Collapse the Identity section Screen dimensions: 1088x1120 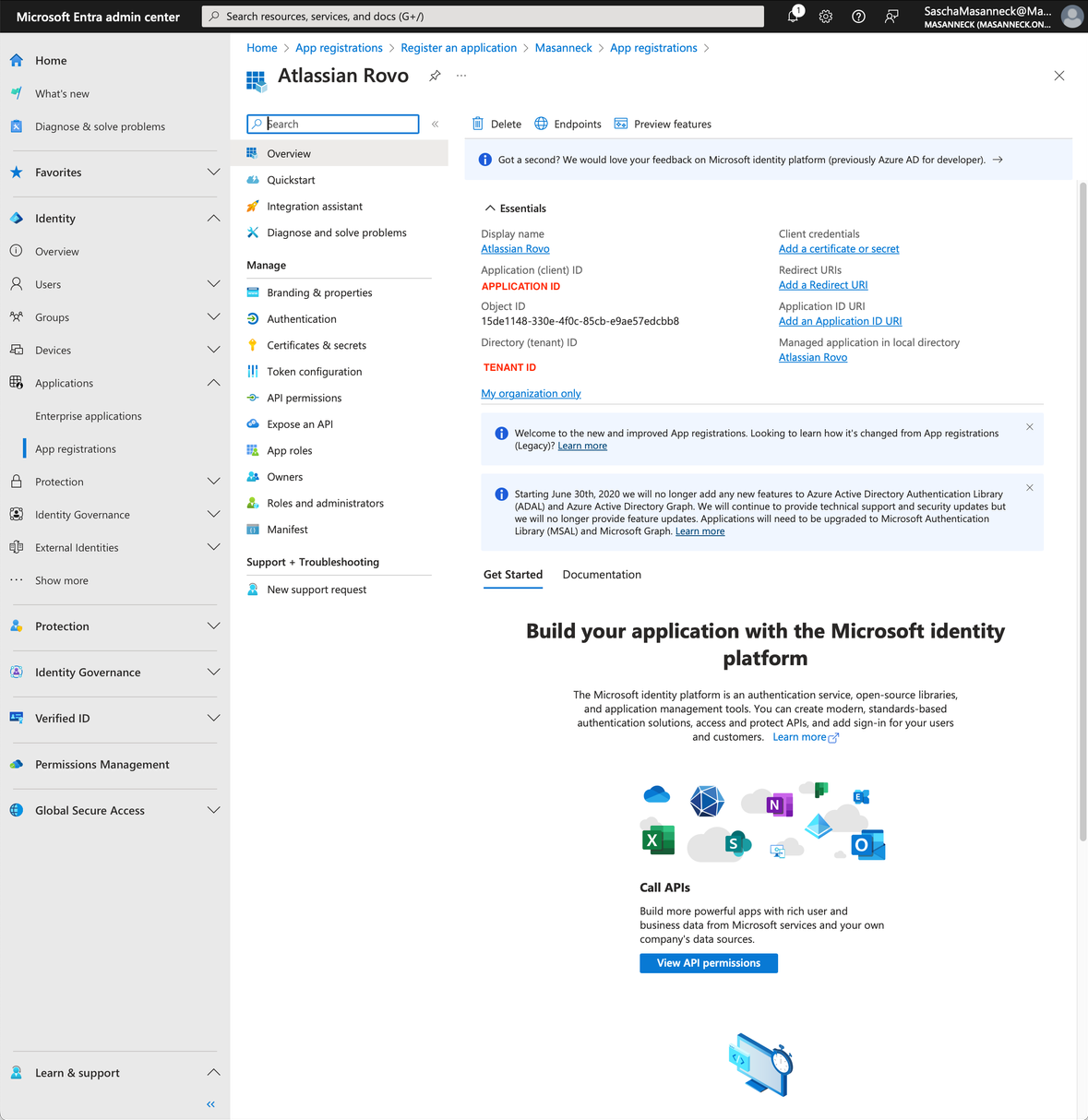[x=213, y=219]
